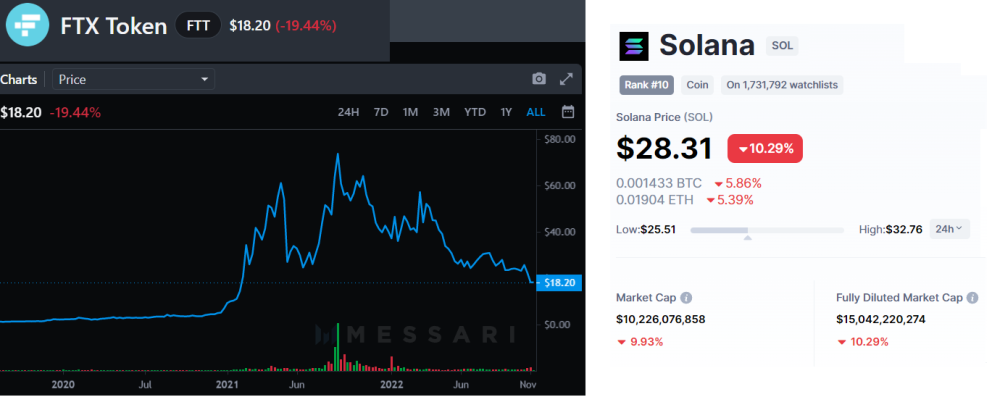Select the 1M timeframe
Viewport: 992px width, 397px height.
coord(411,113)
